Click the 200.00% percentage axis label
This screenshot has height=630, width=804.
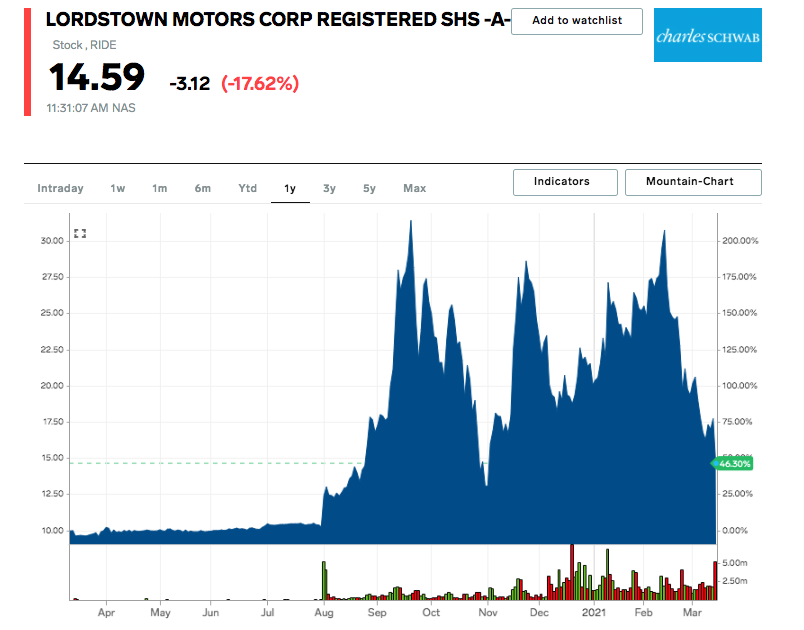(740, 240)
